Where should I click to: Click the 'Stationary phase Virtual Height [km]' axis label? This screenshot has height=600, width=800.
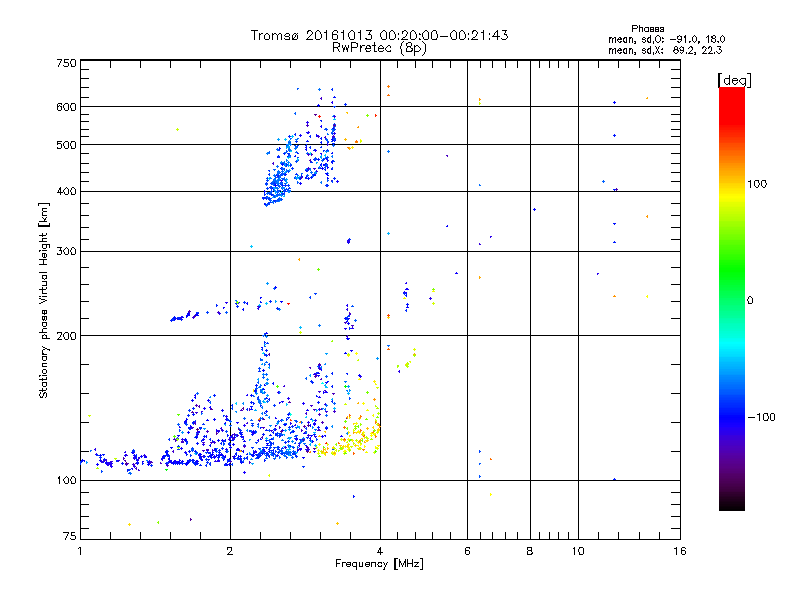tap(44, 301)
